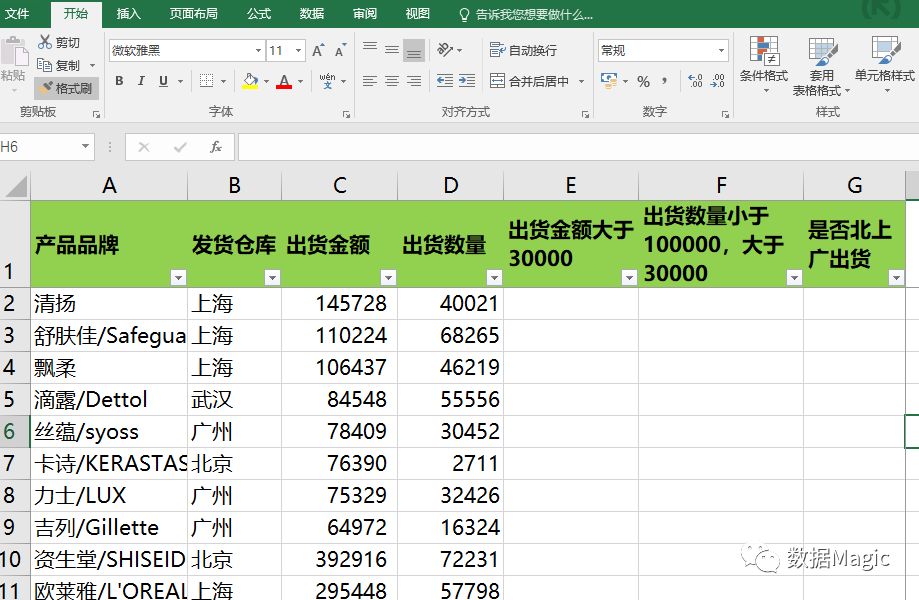Open filter dropdown for 出货数量
Viewport: 919px width, 600px height.
click(494, 277)
